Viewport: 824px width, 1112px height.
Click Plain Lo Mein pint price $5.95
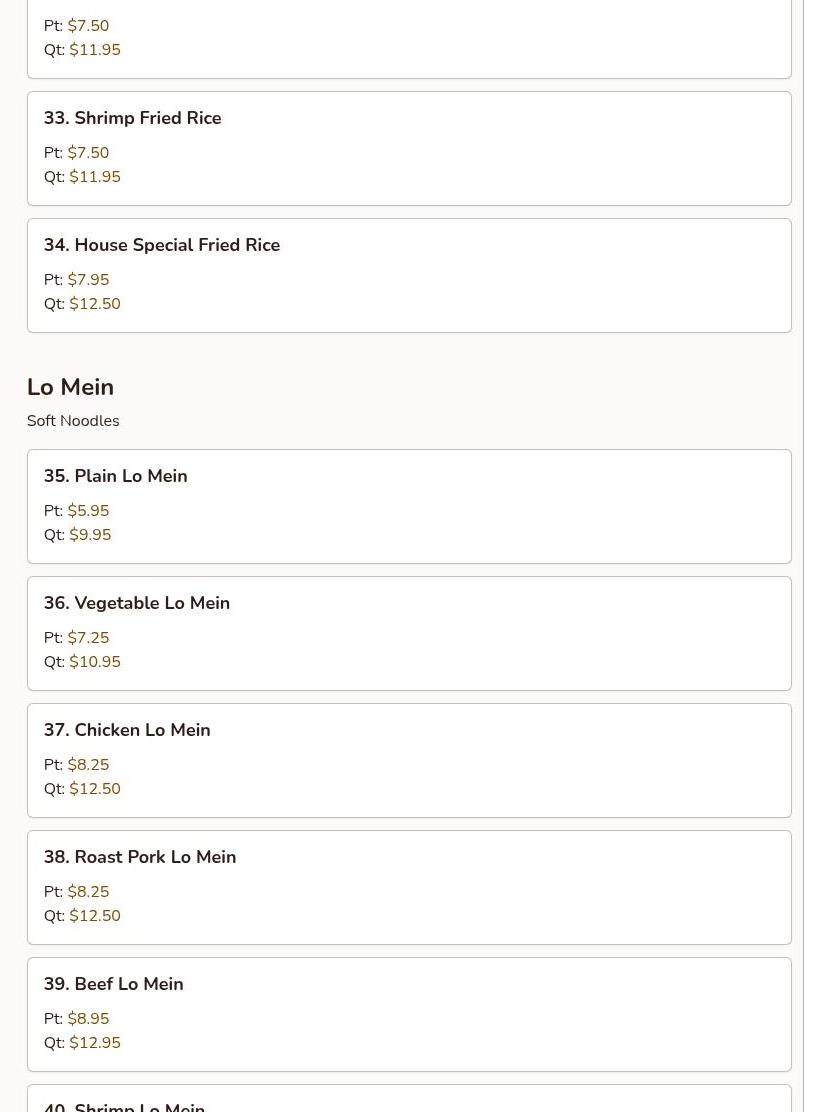pyautogui.click(x=88, y=511)
